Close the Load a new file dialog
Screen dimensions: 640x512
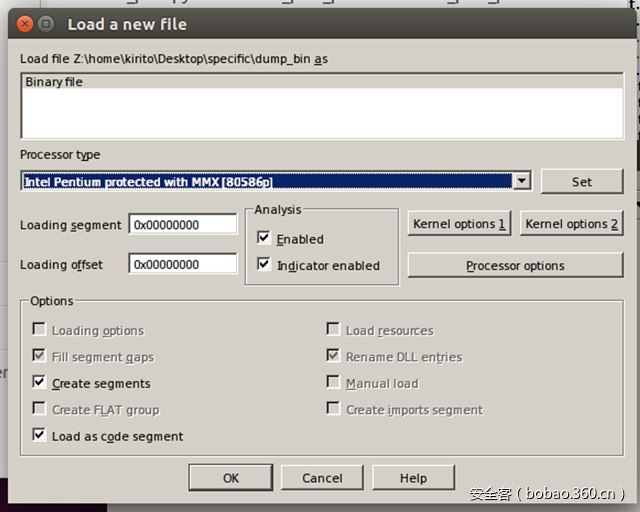[x=25, y=24]
